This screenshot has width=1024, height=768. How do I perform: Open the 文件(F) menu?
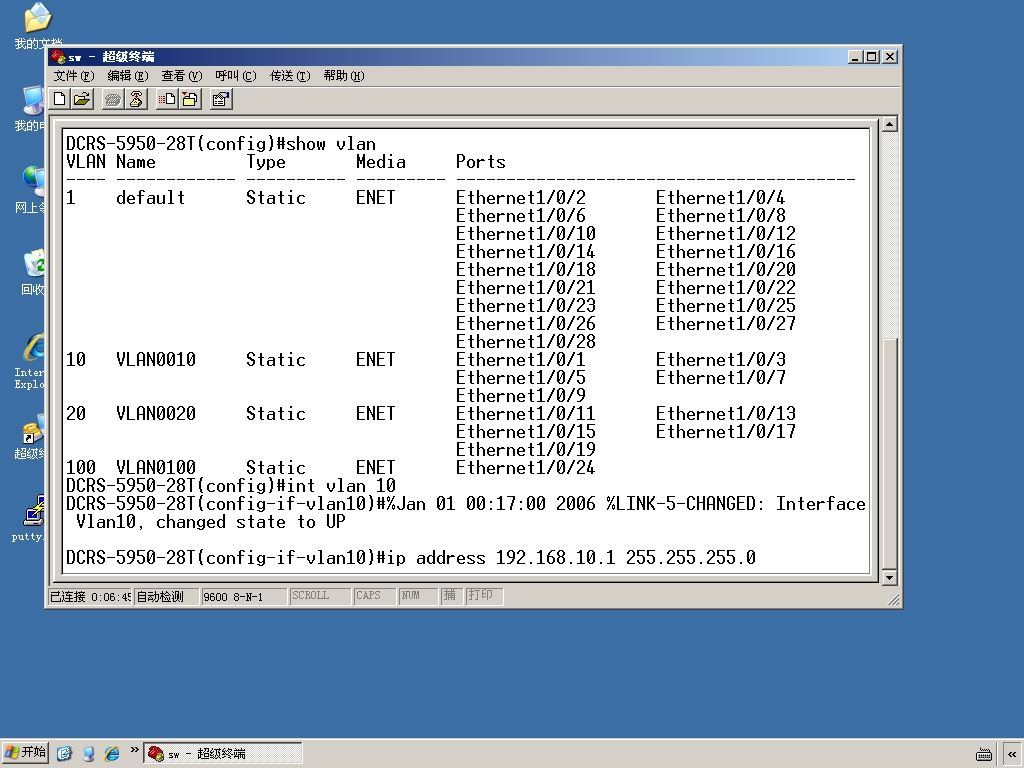(x=73, y=76)
